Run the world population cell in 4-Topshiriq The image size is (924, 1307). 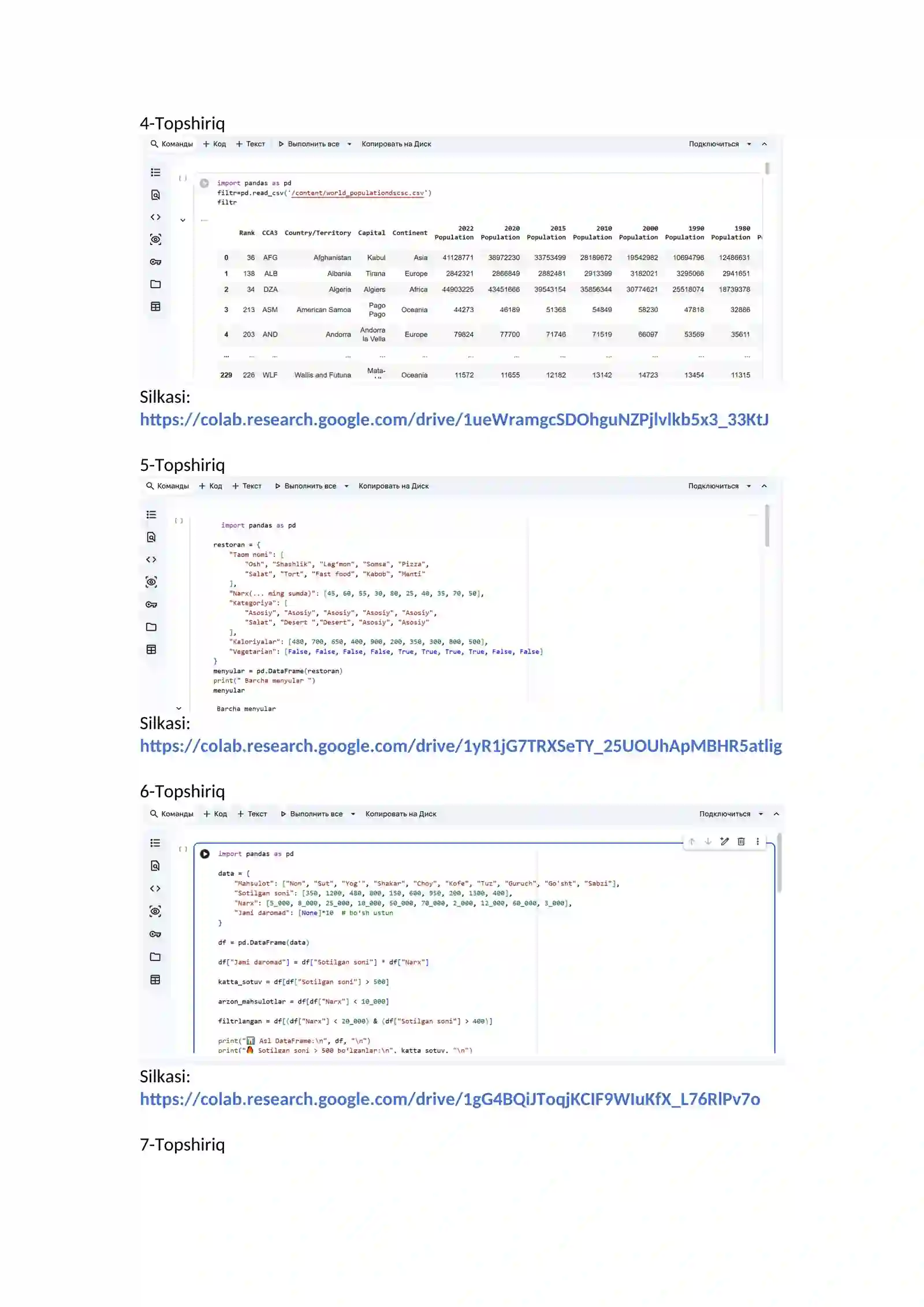[204, 183]
